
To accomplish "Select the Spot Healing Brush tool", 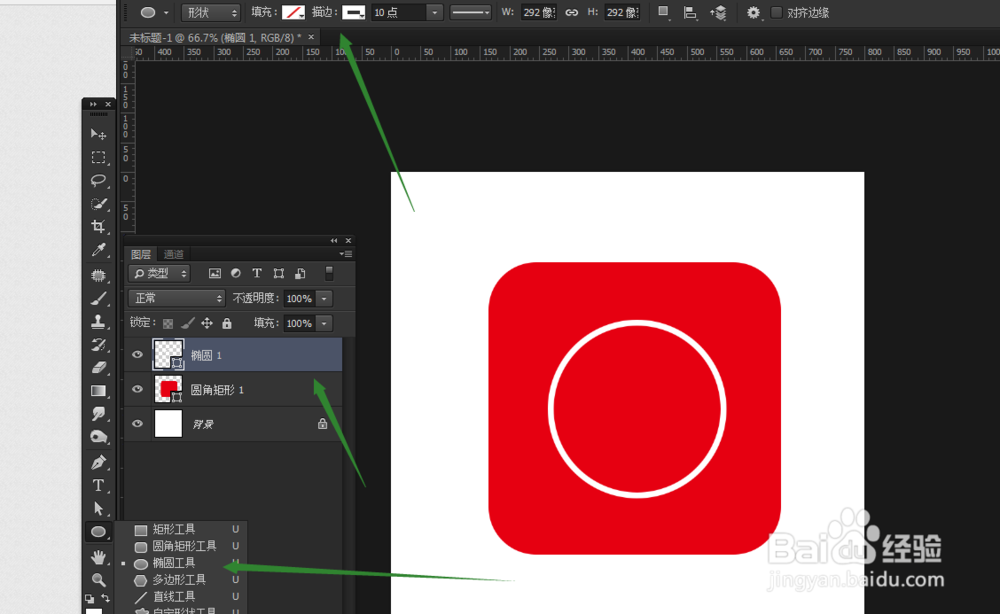I will pyautogui.click(x=98, y=275).
